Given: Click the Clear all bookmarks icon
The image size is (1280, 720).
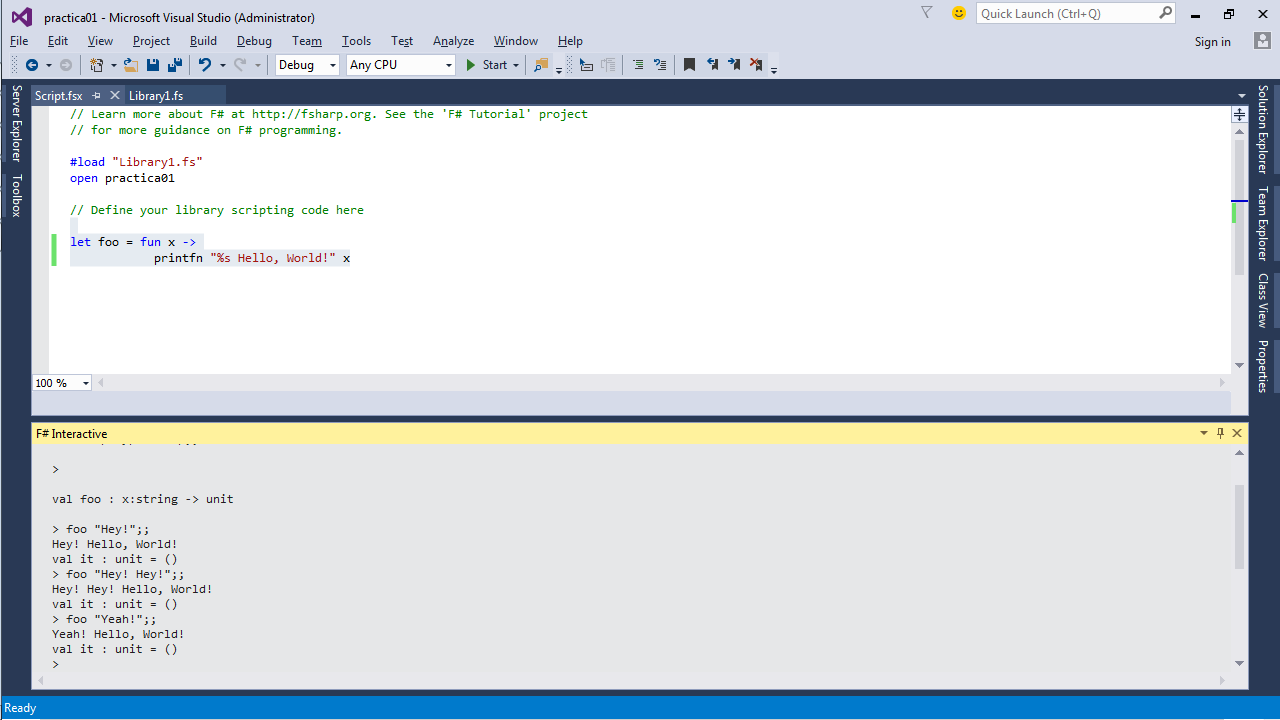Looking at the screenshot, I should 756,65.
